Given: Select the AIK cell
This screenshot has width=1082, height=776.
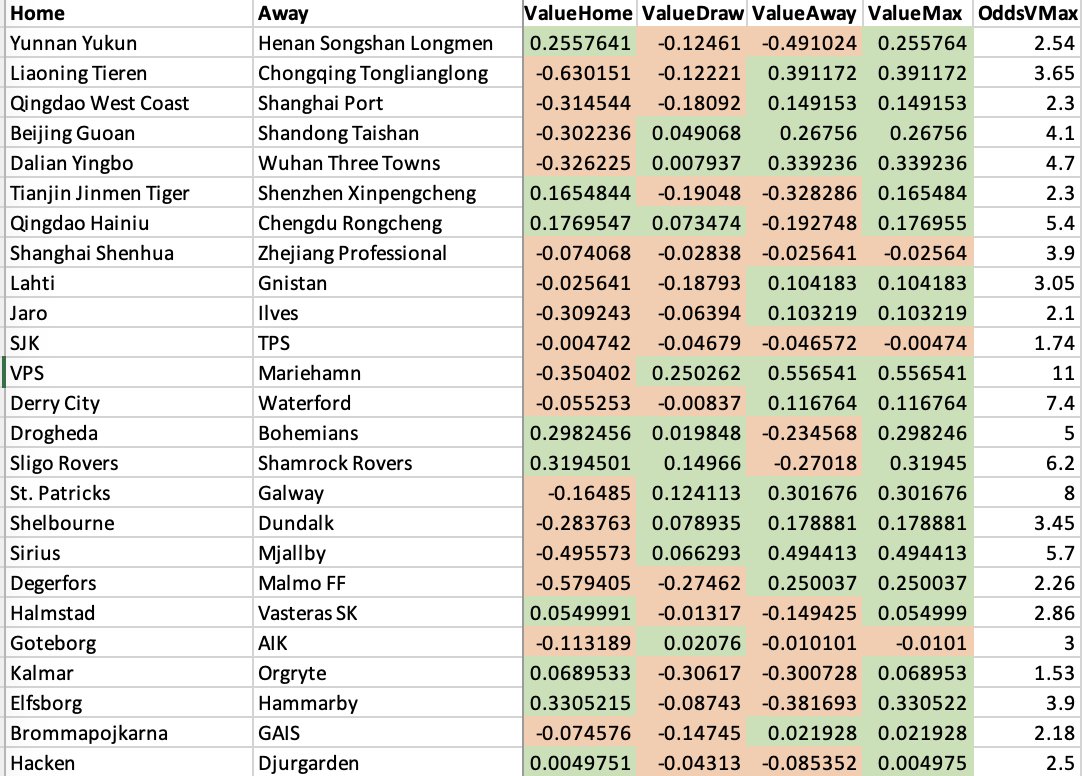Looking at the screenshot, I should [x=388, y=643].
